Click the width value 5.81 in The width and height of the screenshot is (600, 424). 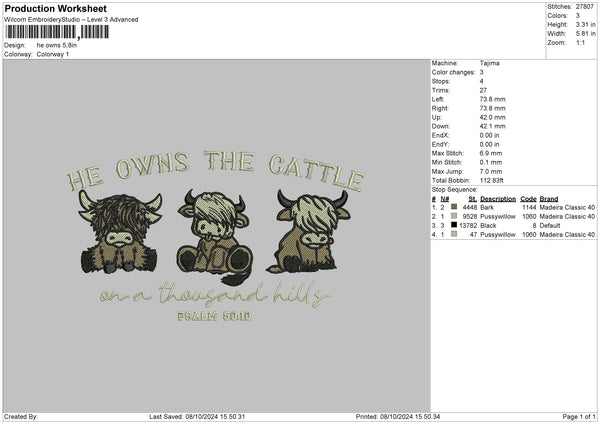pyautogui.click(x=585, y=34)
